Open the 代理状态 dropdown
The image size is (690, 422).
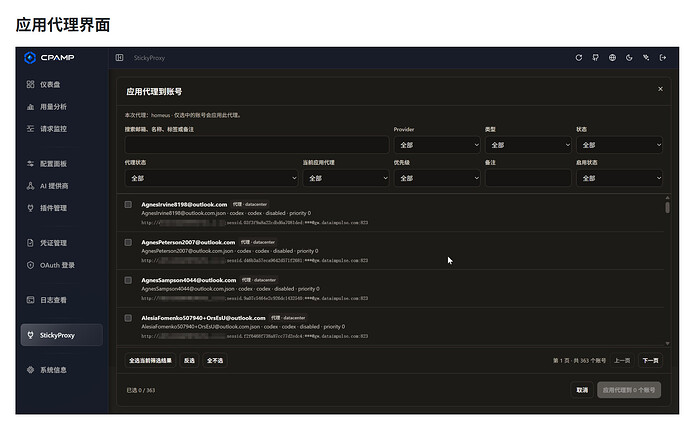[211, 178]
